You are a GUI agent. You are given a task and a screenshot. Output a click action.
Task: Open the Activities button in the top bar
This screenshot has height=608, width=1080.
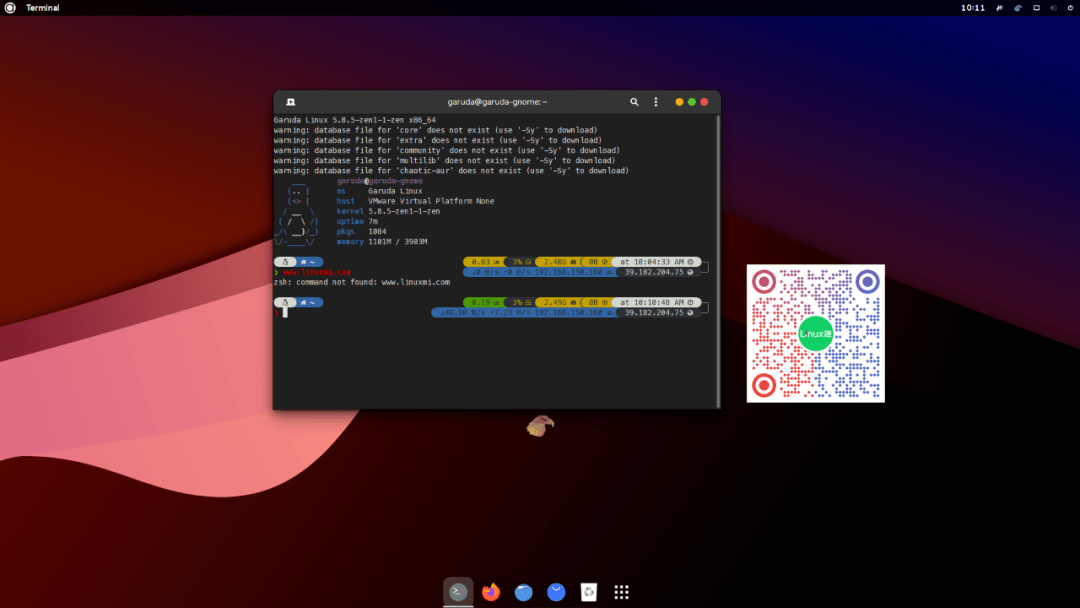click(x=10, y=8)
